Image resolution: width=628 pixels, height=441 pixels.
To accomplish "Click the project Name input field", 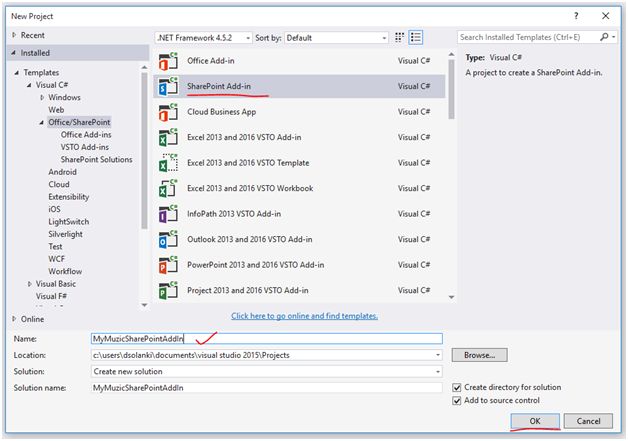I will [x=267, y=339].
